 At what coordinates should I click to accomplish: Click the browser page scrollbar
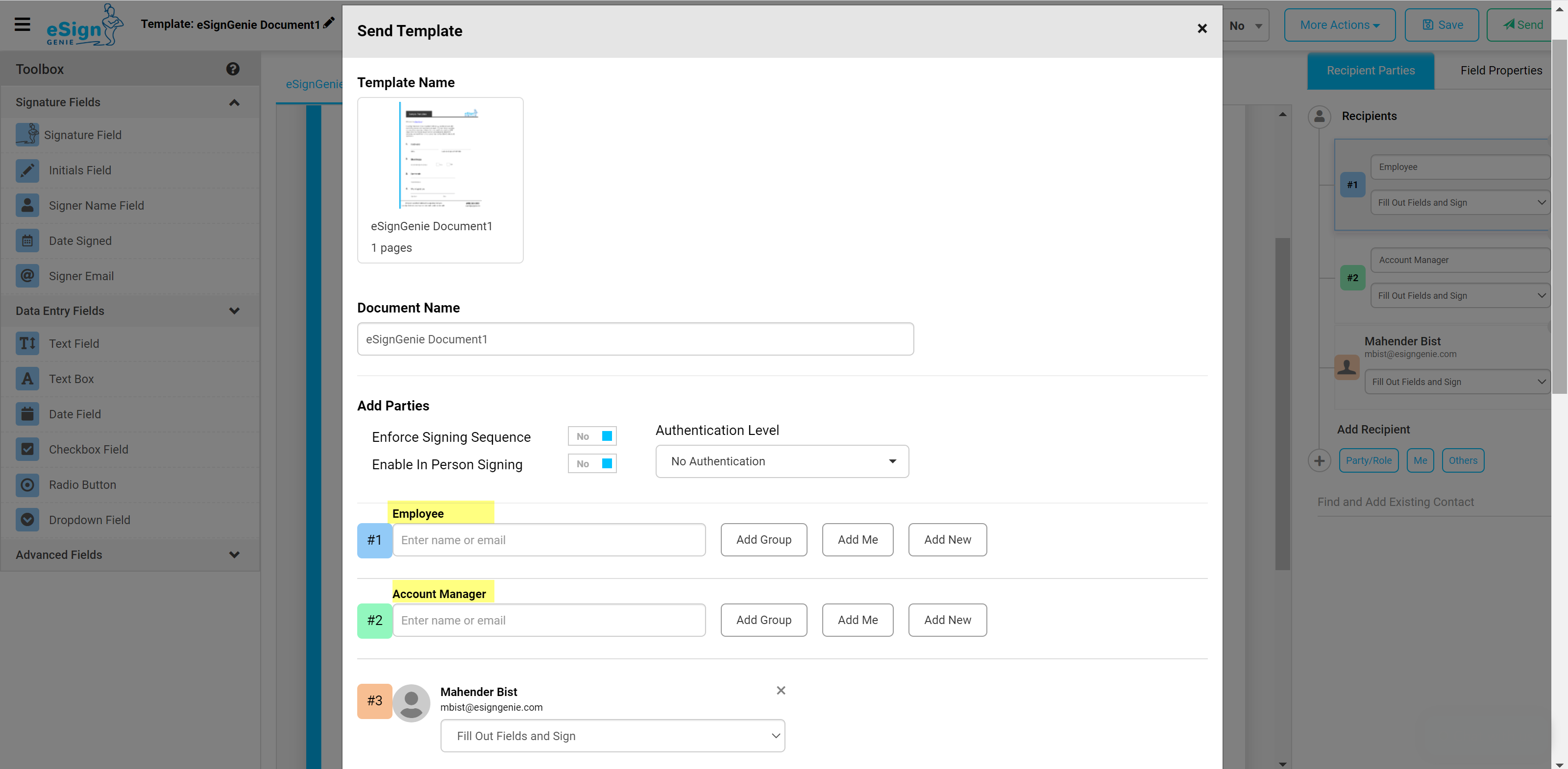(1559, 216)
